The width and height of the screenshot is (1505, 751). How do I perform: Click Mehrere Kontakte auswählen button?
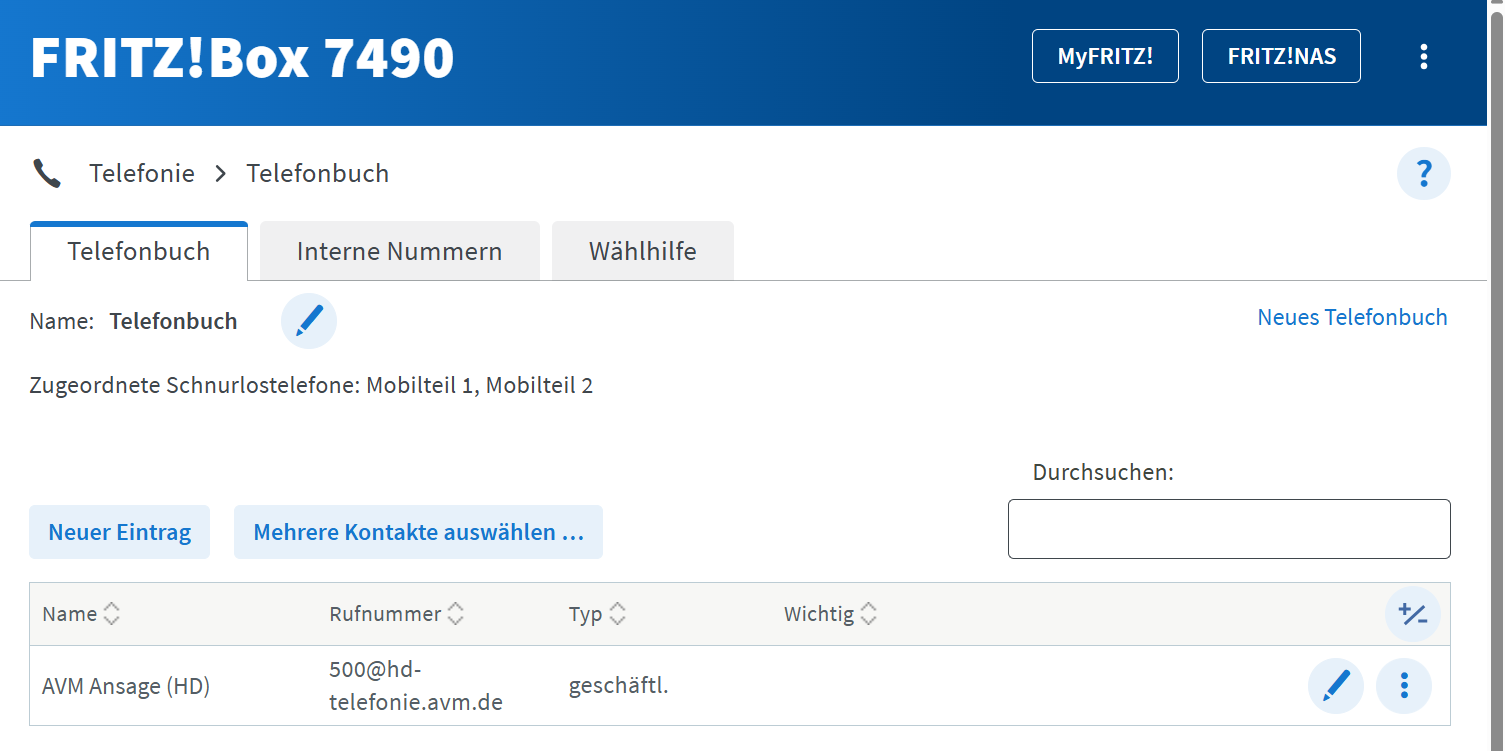418,532
